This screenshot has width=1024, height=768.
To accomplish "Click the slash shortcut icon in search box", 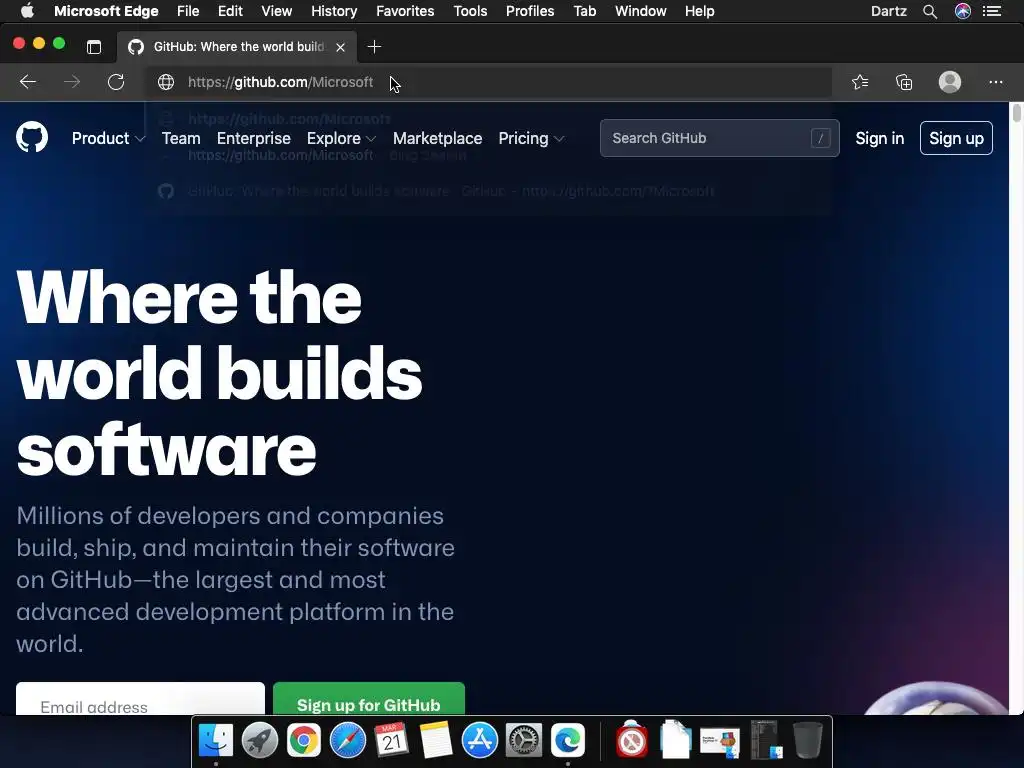I will tap(820, 138).
